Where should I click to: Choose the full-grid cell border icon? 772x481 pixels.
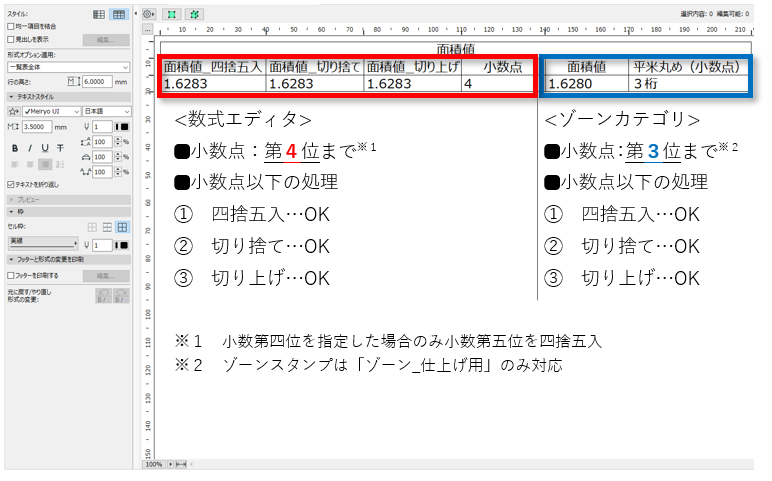[x=122, y=227]
